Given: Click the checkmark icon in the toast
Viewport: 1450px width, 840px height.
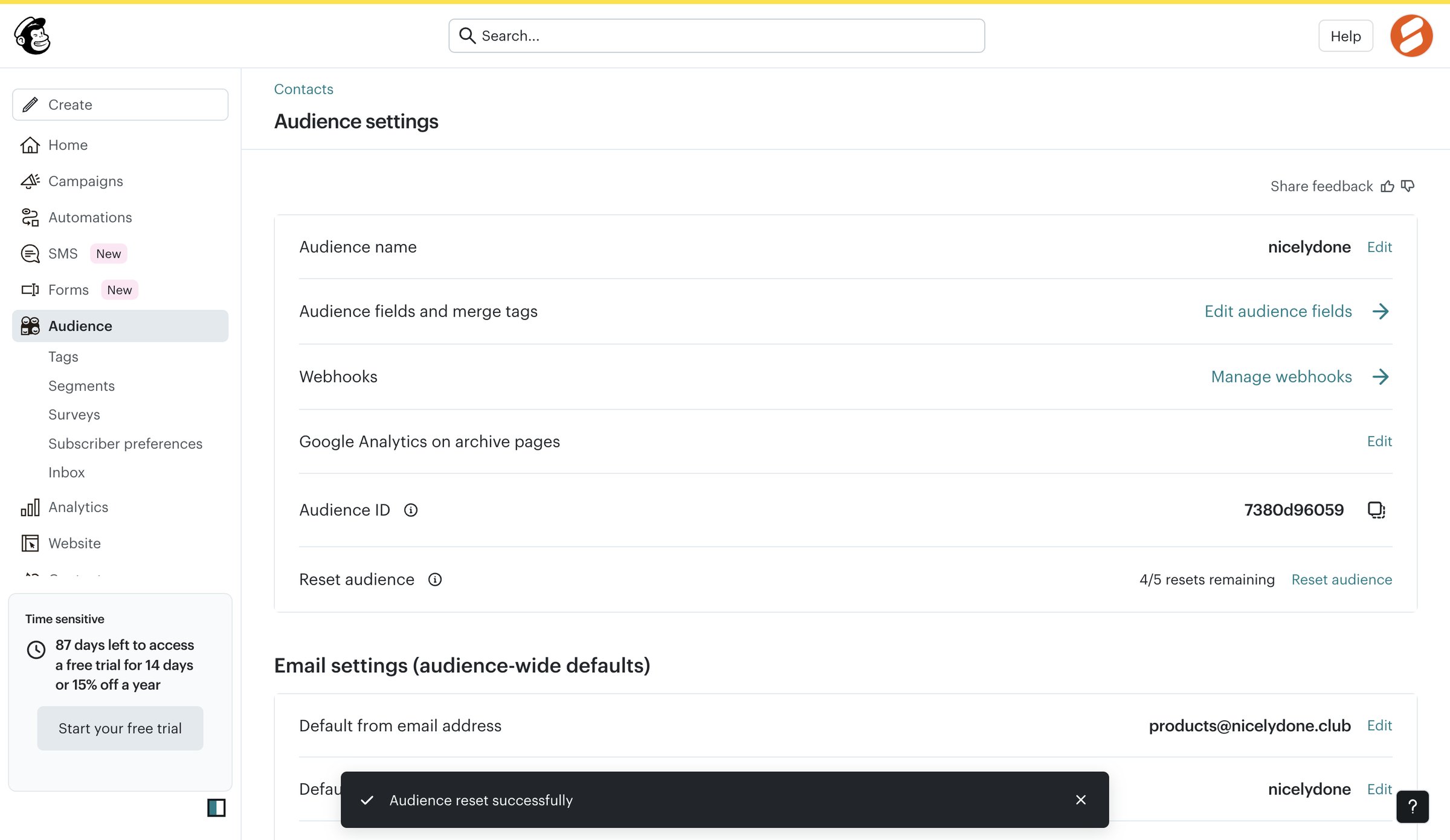Looking at the screenshot, I should point(367,800).
